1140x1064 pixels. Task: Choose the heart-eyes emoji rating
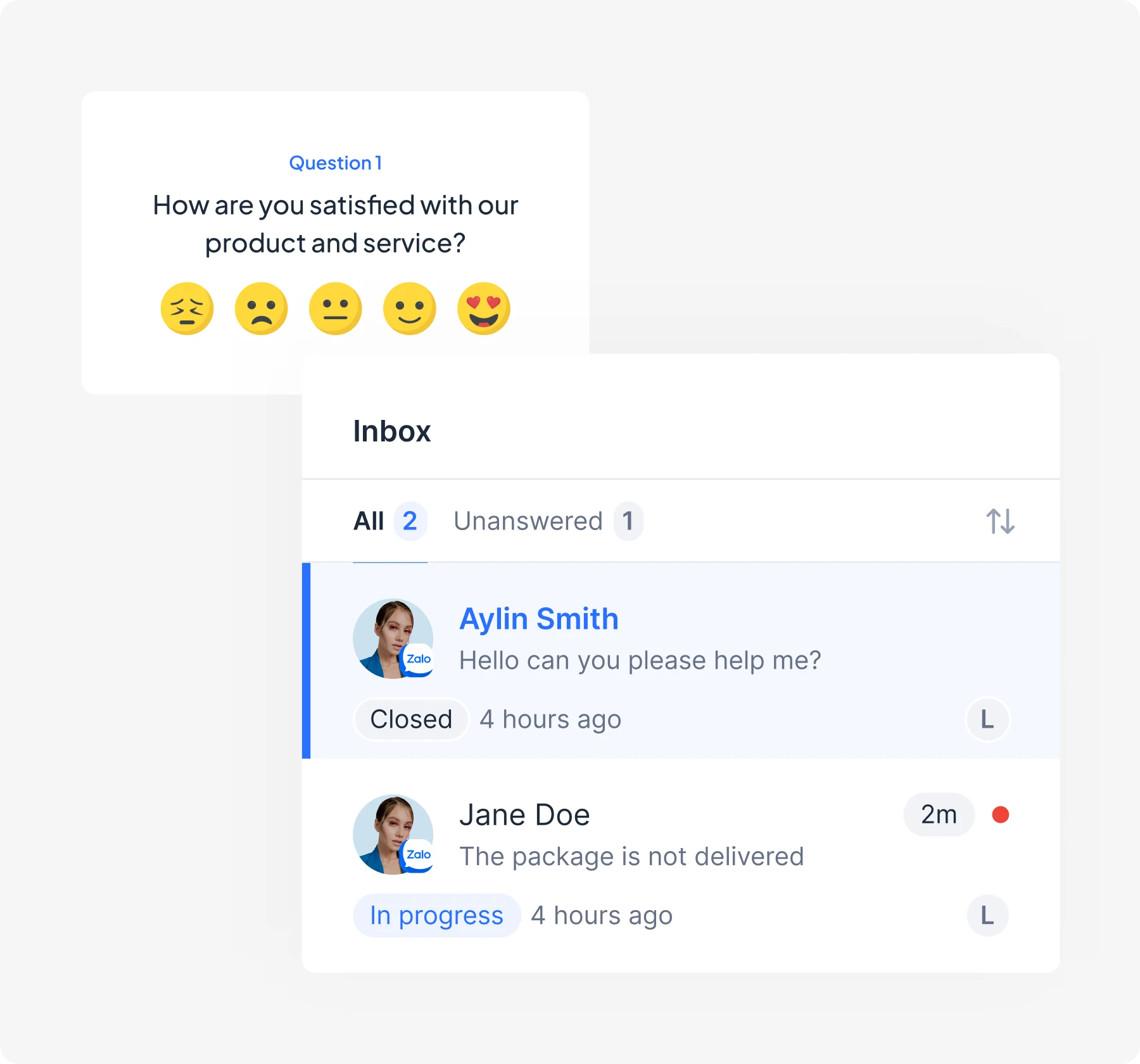point(484,308)
